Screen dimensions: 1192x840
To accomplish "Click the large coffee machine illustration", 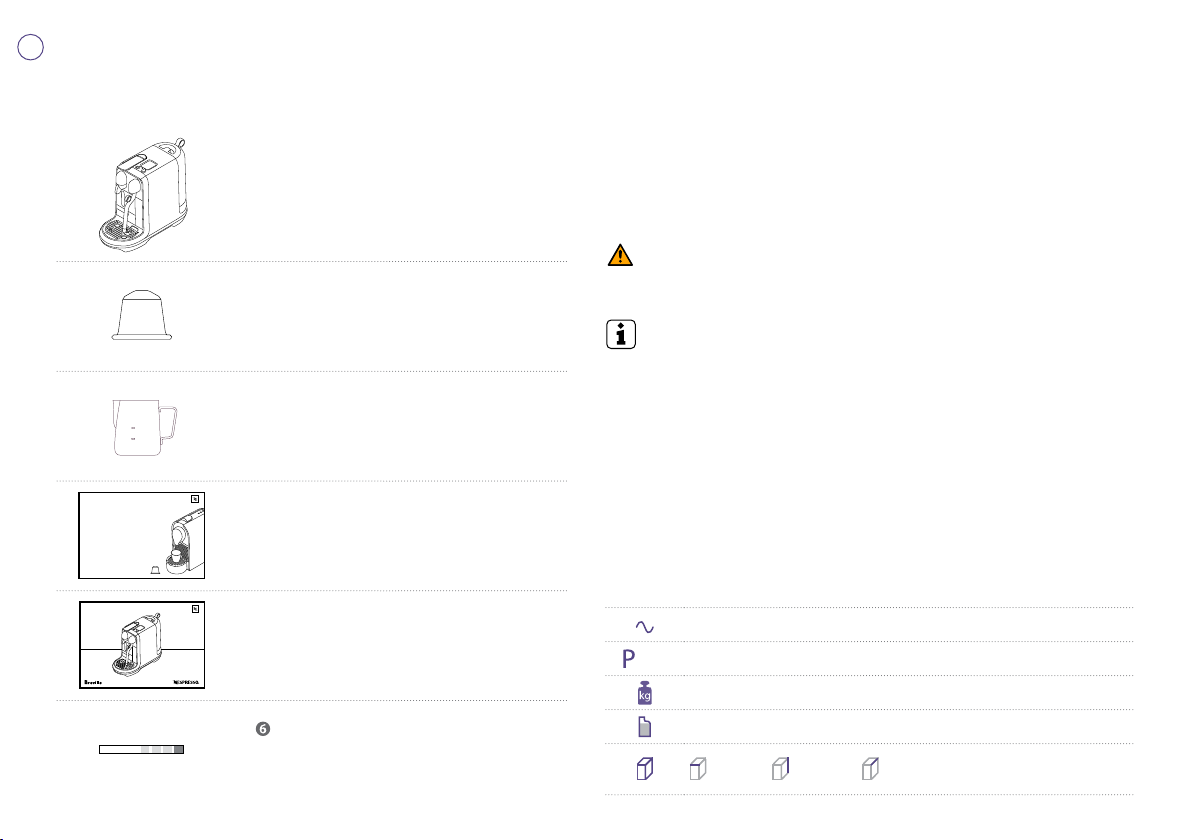I will pyautogui.click(x=143, y=194).
